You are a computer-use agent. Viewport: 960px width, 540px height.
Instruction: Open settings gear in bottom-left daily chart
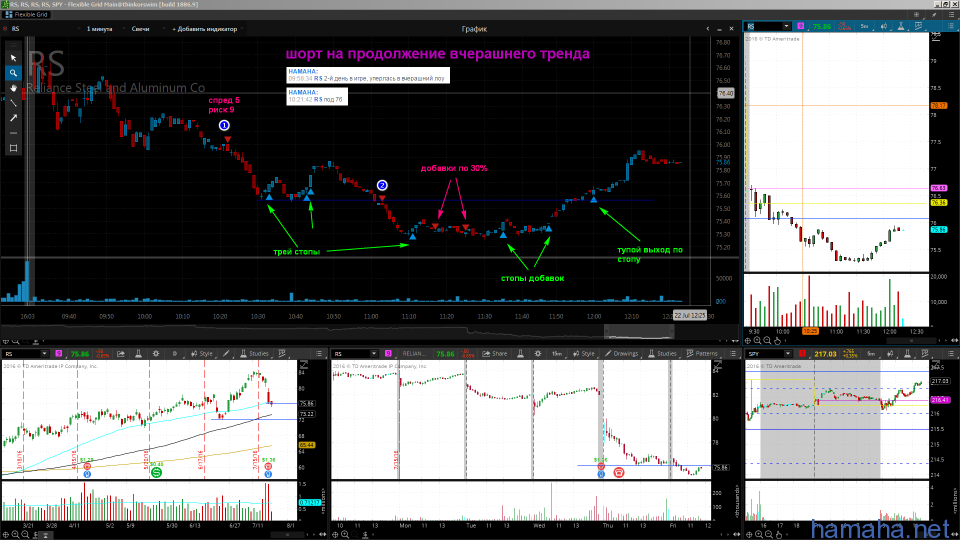156,354
